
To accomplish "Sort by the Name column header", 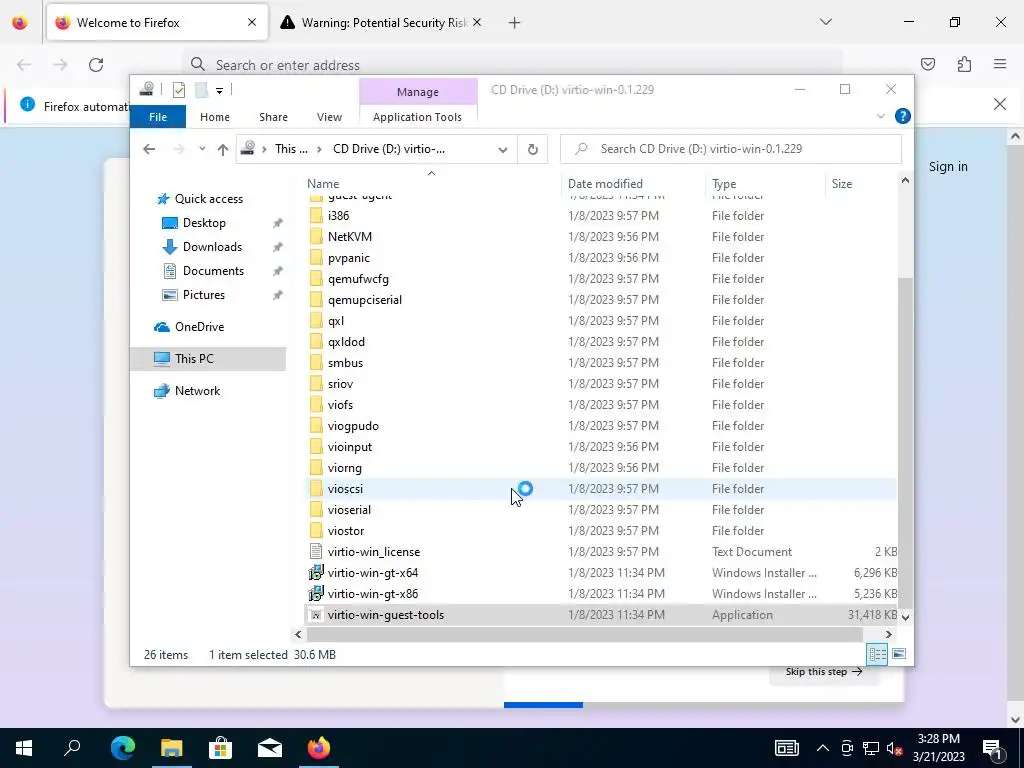I will (431, 184).
